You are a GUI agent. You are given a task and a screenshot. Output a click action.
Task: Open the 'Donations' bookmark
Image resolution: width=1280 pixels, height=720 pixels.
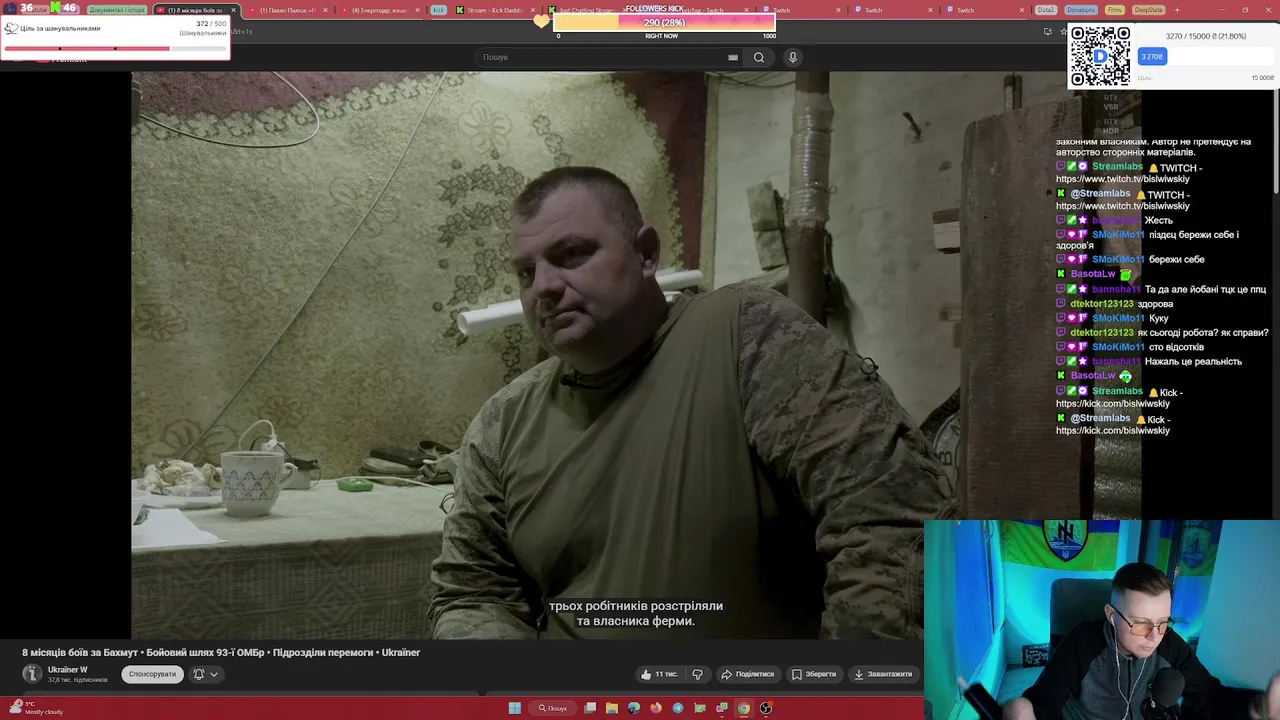click(1080, 10)
